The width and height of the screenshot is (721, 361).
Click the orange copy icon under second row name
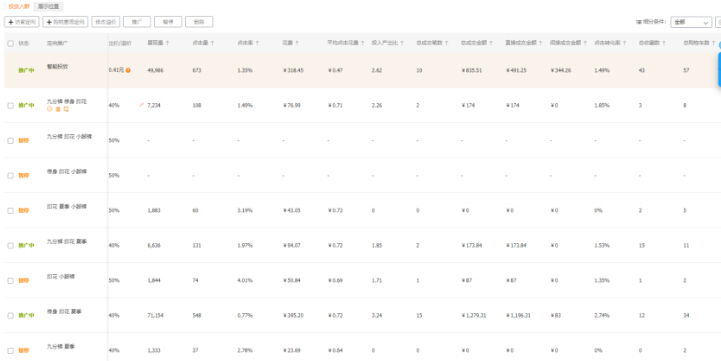click(x=66, y=109)
